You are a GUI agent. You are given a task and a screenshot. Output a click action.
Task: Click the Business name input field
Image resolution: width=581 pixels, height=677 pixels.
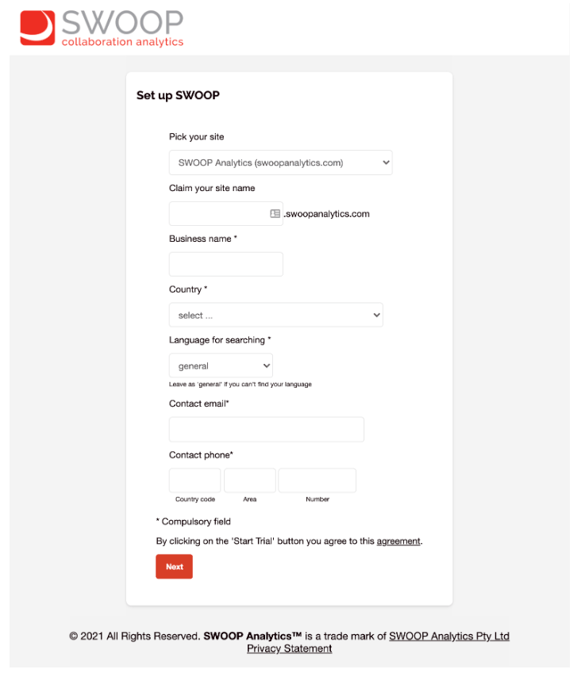click(226, 264)
